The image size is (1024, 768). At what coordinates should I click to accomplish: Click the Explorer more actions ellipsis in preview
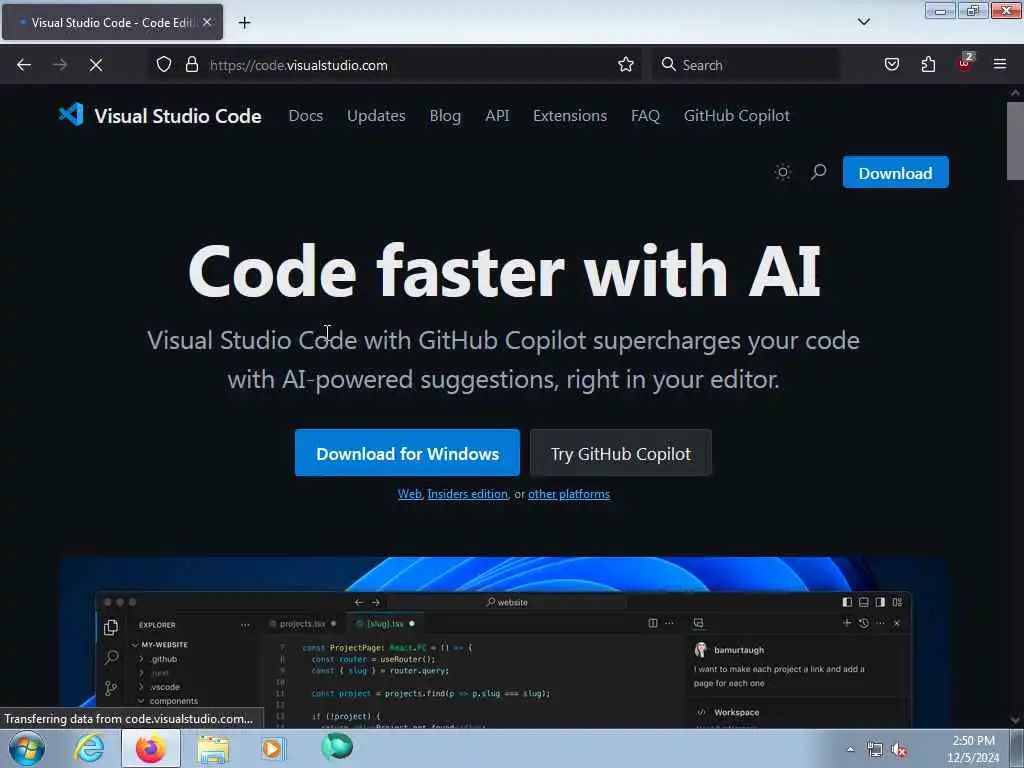click(245, 625)
